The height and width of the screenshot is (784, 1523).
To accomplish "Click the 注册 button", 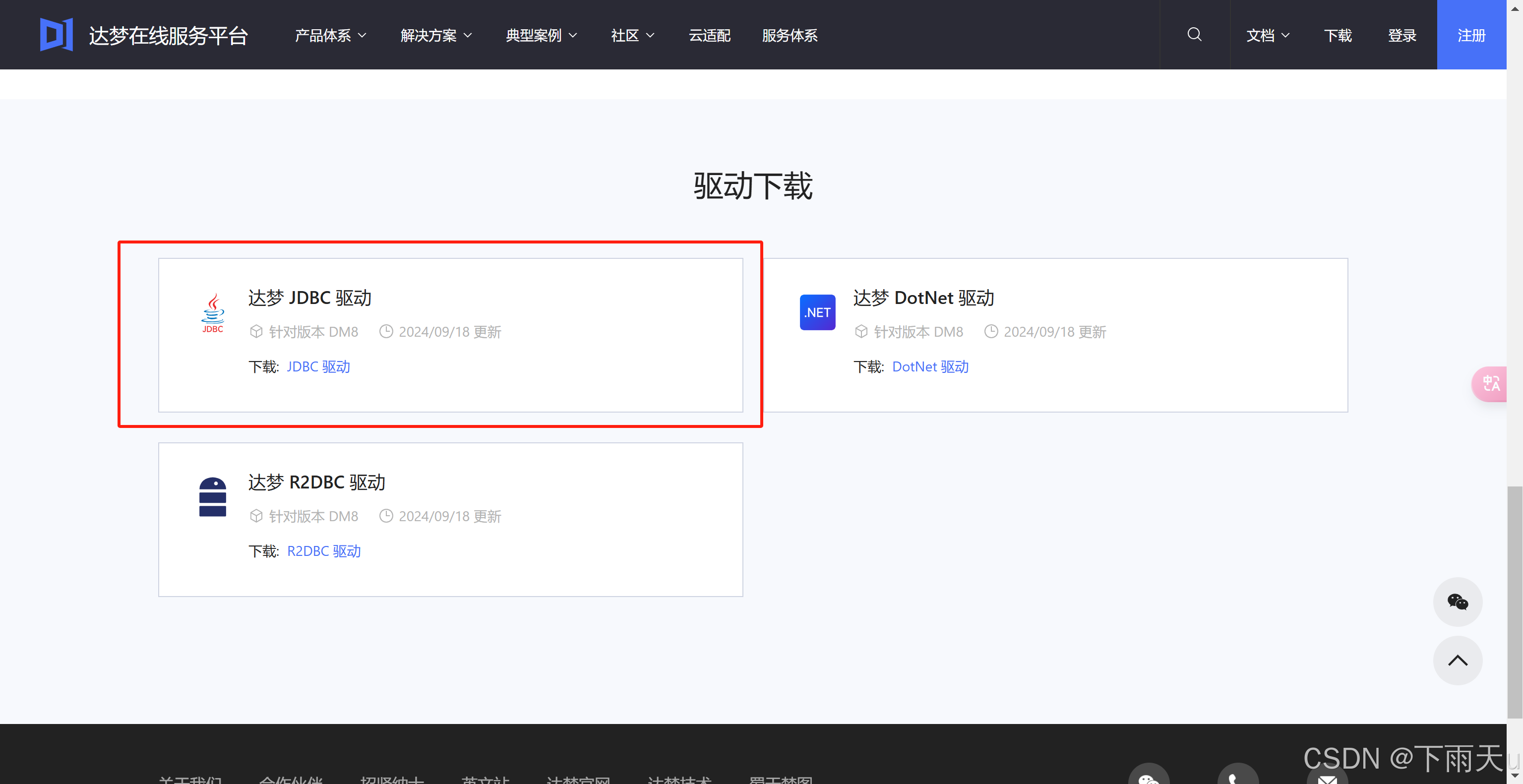I will [x=1471, y=36].
